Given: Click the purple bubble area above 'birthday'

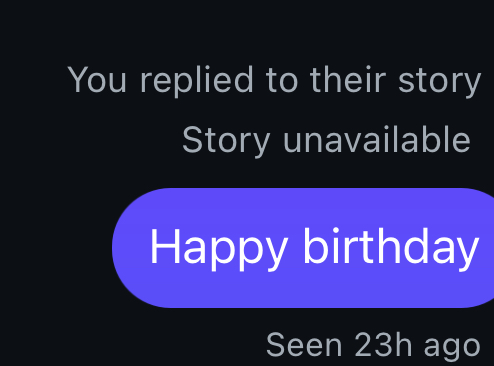Looking at the screenshot, I should 391,207.
